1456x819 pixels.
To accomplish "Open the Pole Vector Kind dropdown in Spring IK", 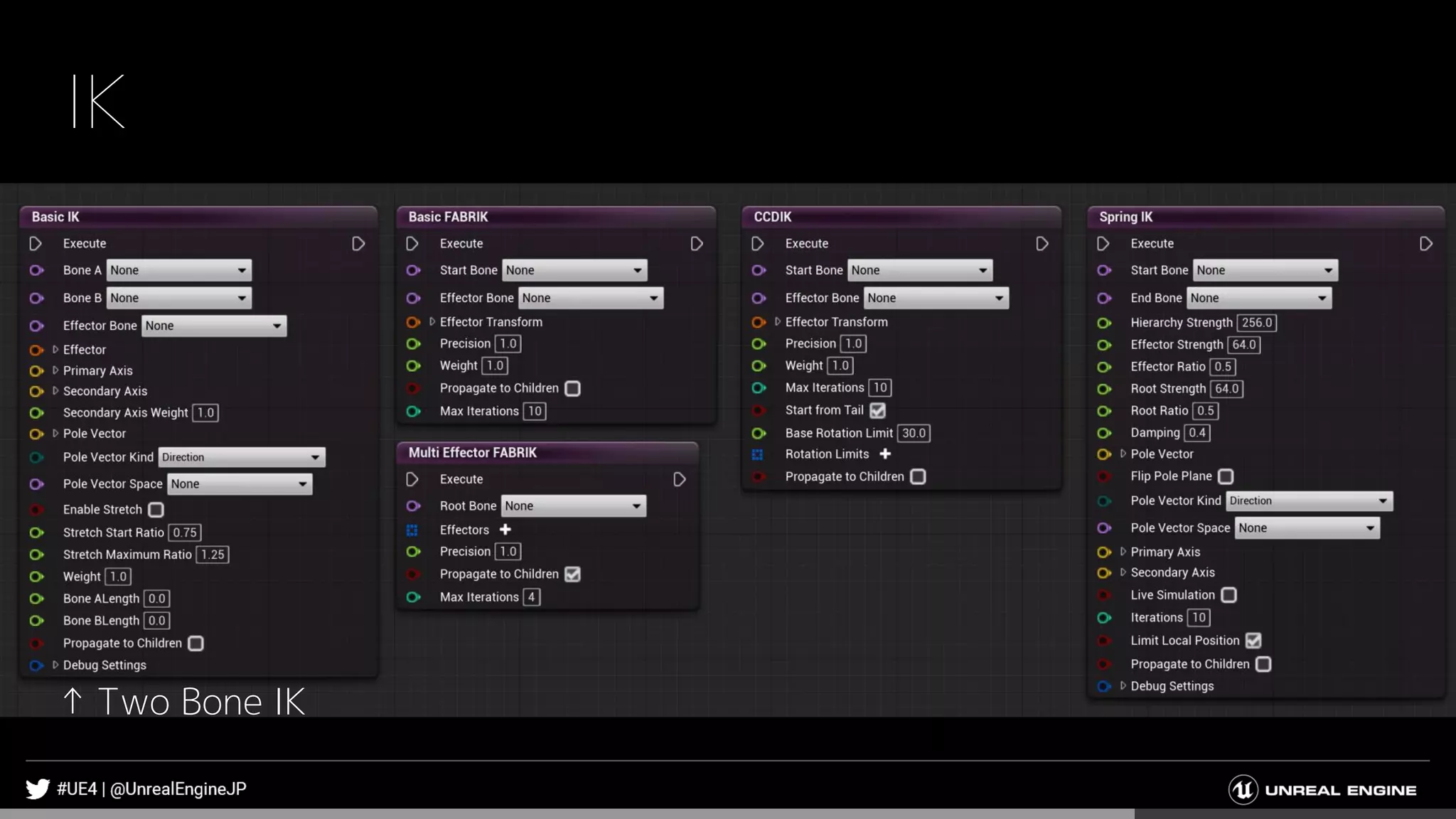I will 1308,500.
